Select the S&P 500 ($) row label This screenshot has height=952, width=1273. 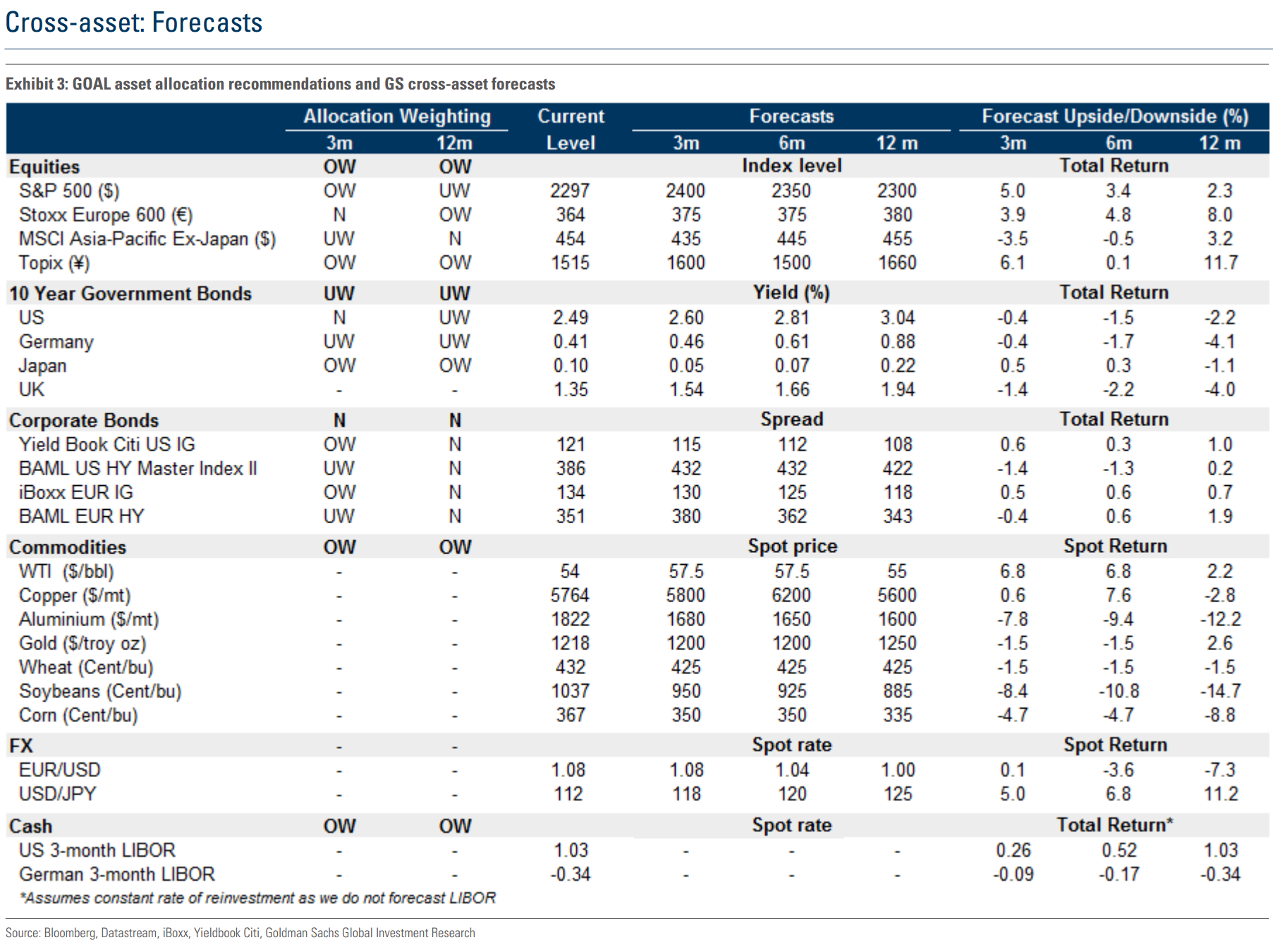pos(69,191)
